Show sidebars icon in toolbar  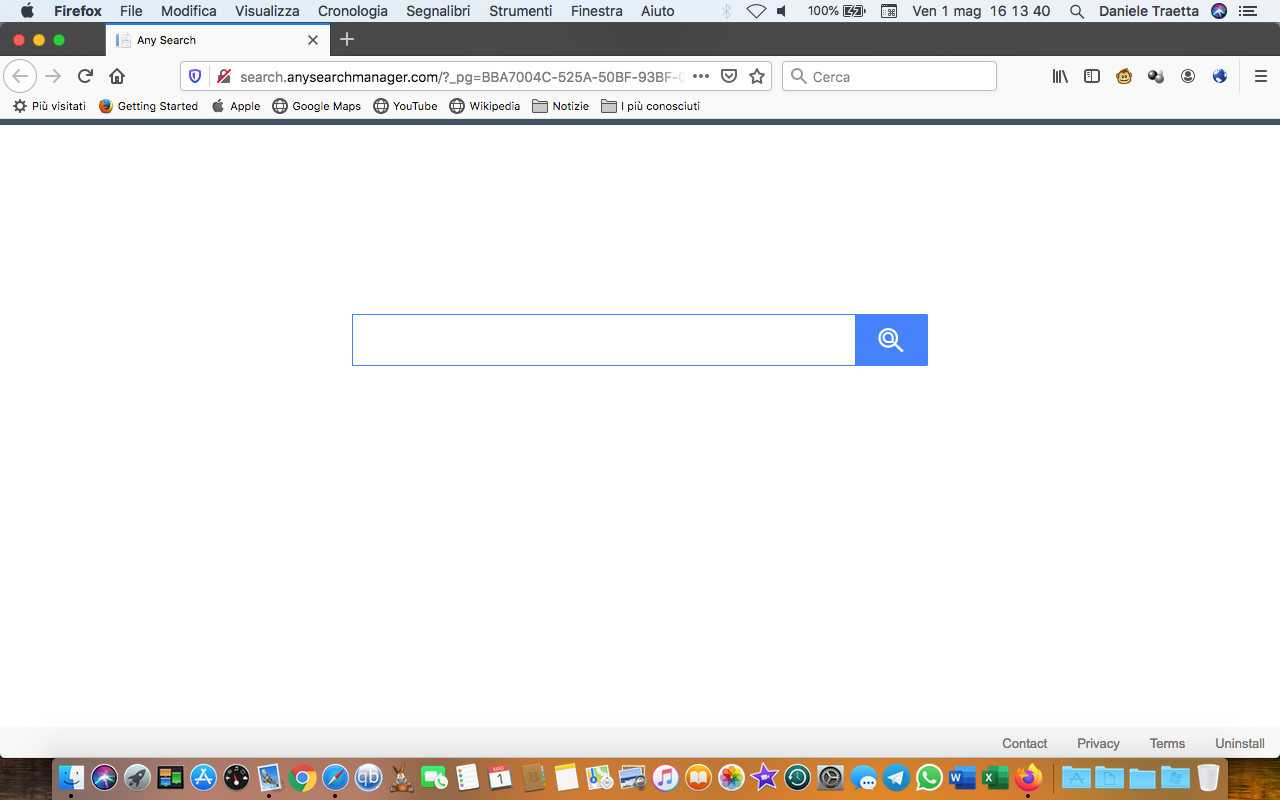(1092, 76)
